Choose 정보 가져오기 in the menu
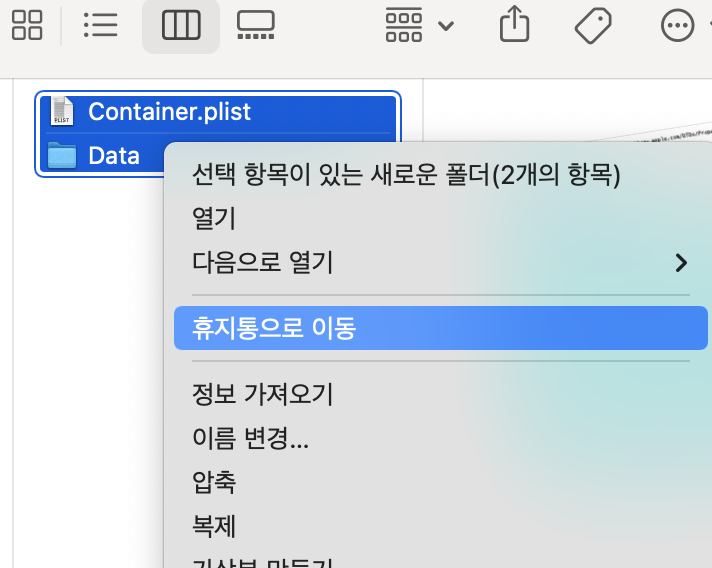This screenshot has height=568, width=712. tap(262, 393)
